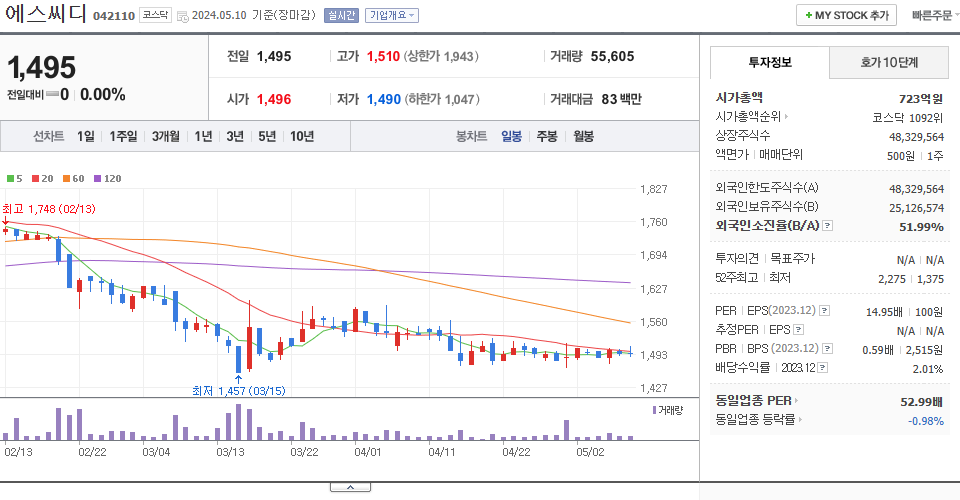The image size is (960, 500).
Task: Select the 5년 line chart period
Action: pos(267,136)
